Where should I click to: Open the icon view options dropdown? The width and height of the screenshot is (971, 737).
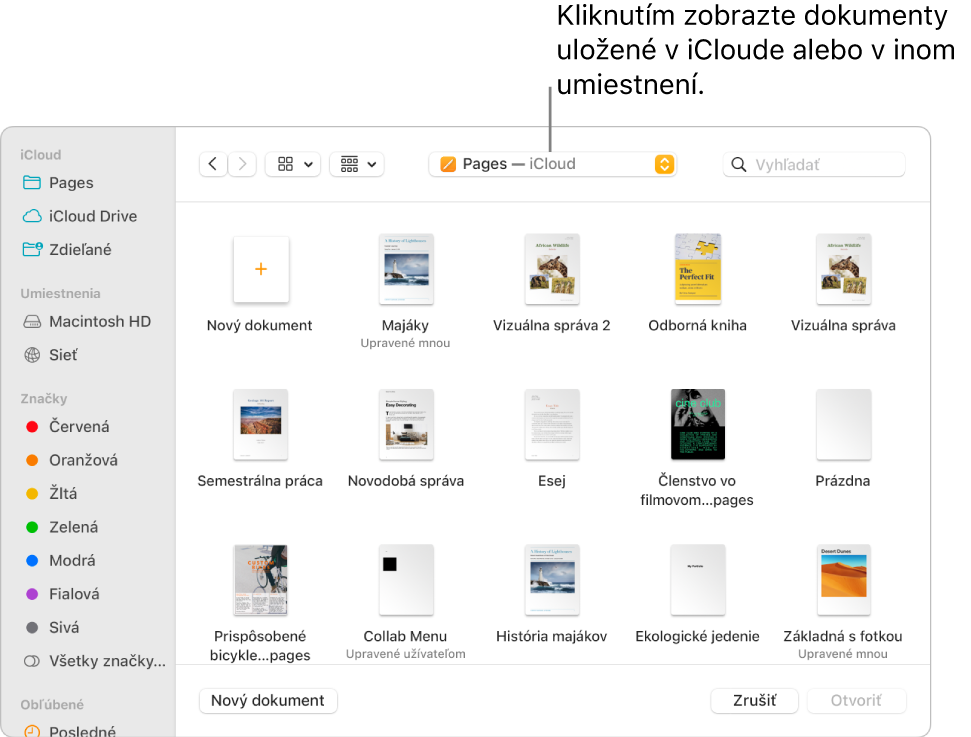pos(293,164)
